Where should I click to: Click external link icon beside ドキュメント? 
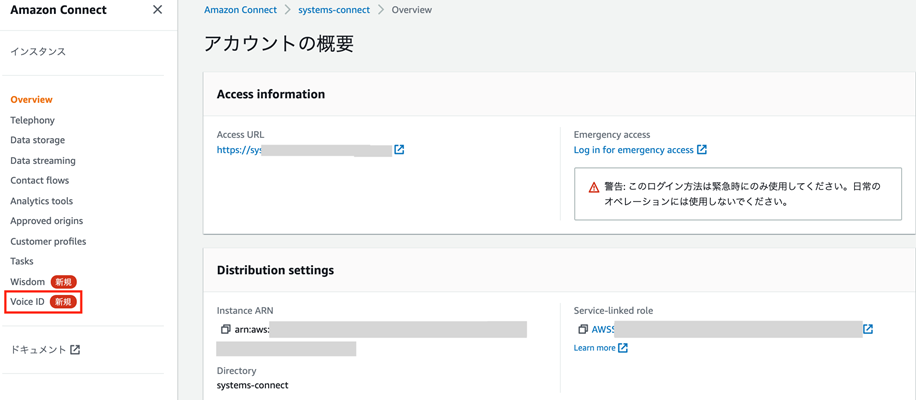(75, 350)
